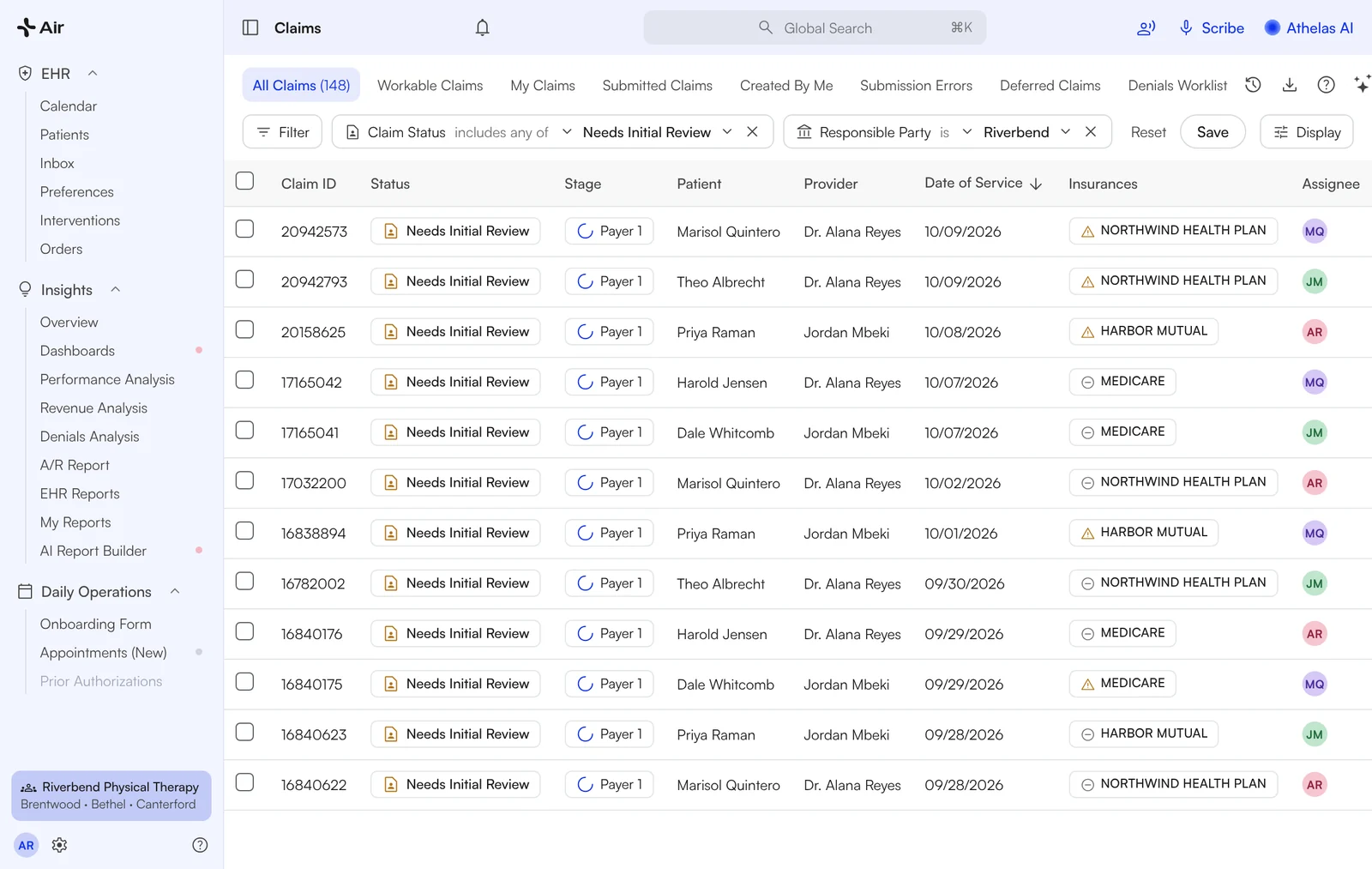This screenshot has width=1372, height=869.
Task: Click the EHR shield icon
Action: [25, 74]
